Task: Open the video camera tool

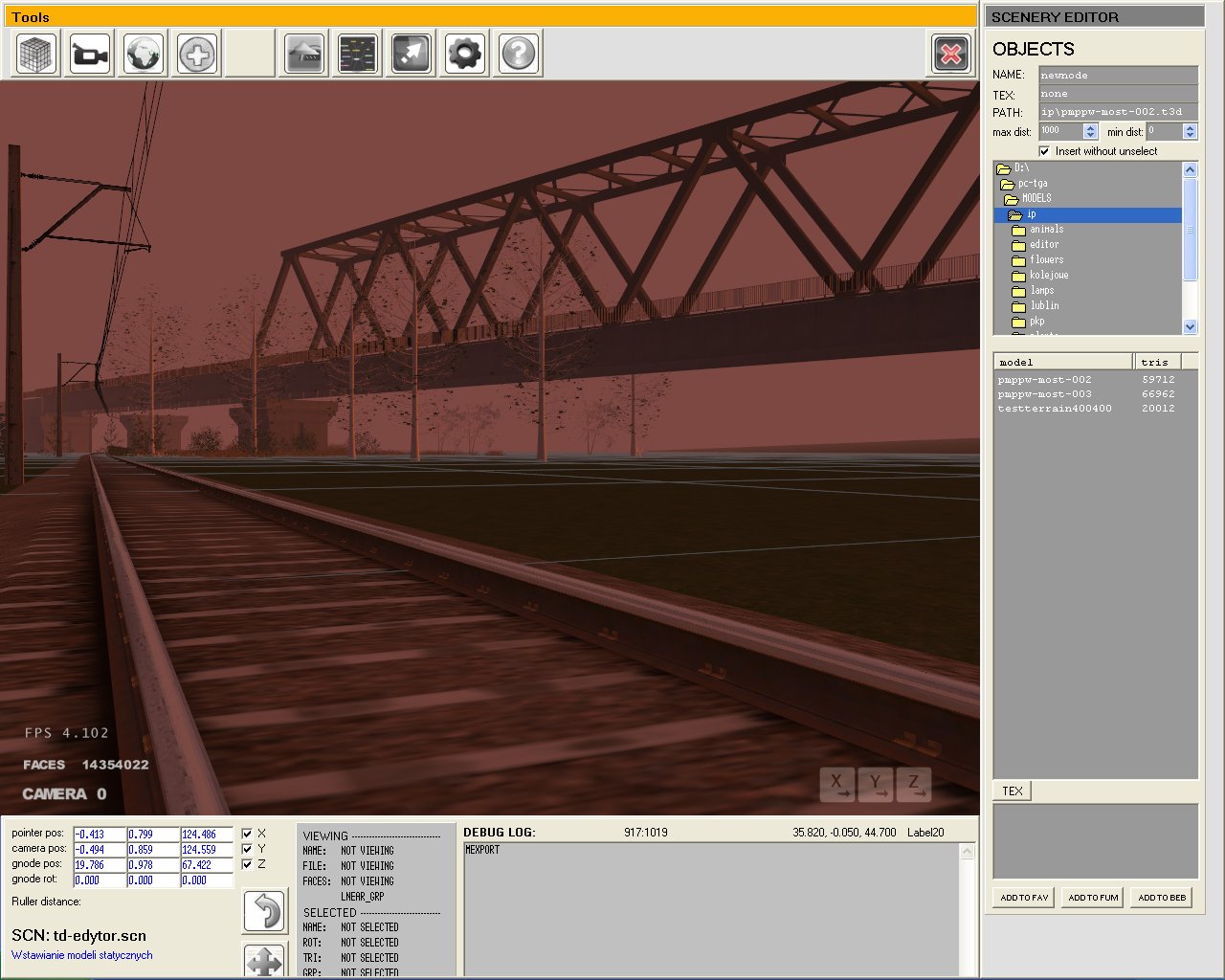Action: (91, 54)
